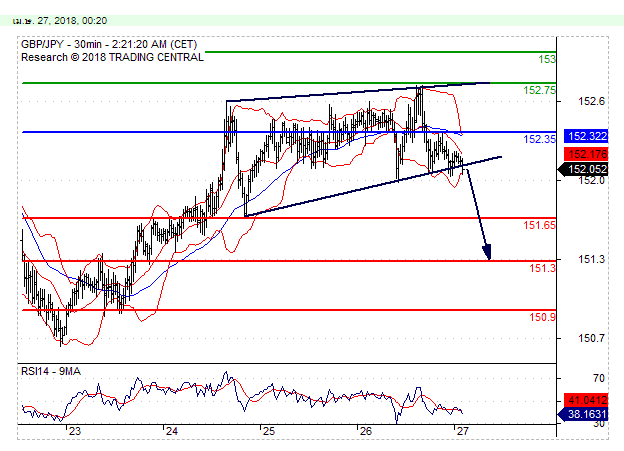Click date label 23 on time axis
The width and height of the screenshot is (624, 451).
click(74, 431)
